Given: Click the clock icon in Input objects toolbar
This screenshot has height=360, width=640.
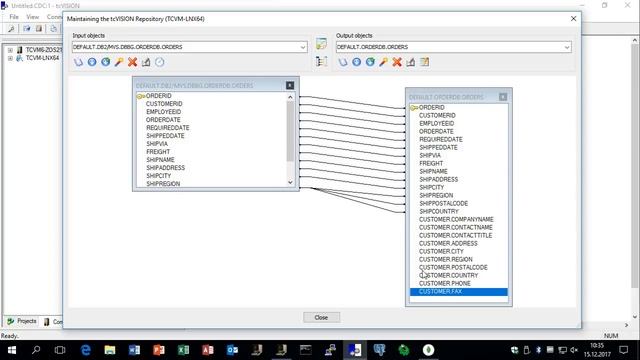Looking at the screenshot, I should [160, 62].
